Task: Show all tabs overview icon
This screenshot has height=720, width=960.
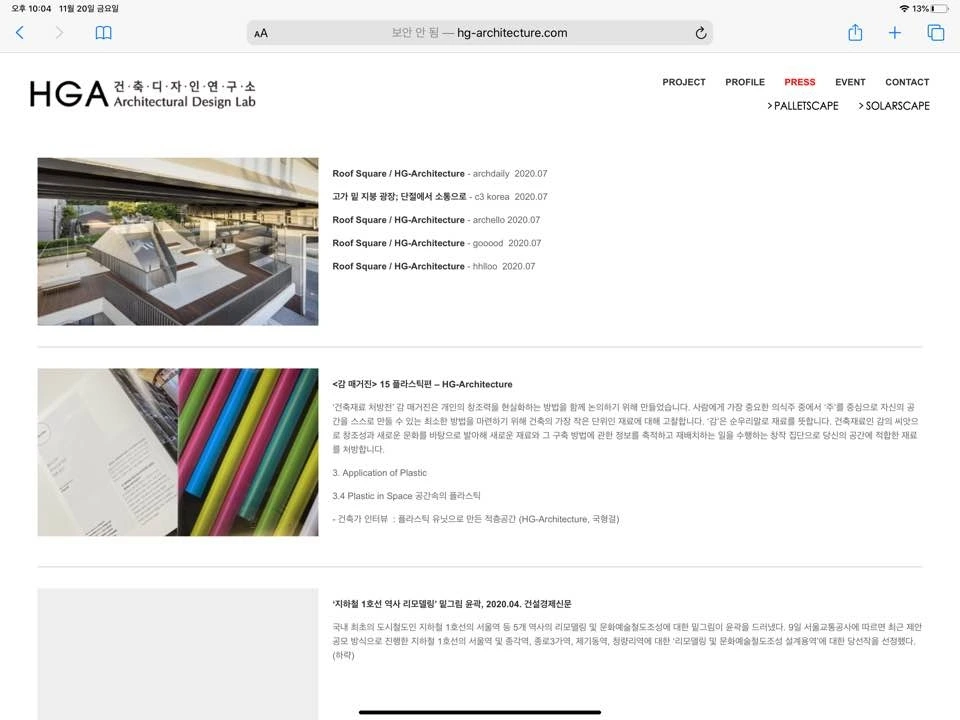Action: 936,32
